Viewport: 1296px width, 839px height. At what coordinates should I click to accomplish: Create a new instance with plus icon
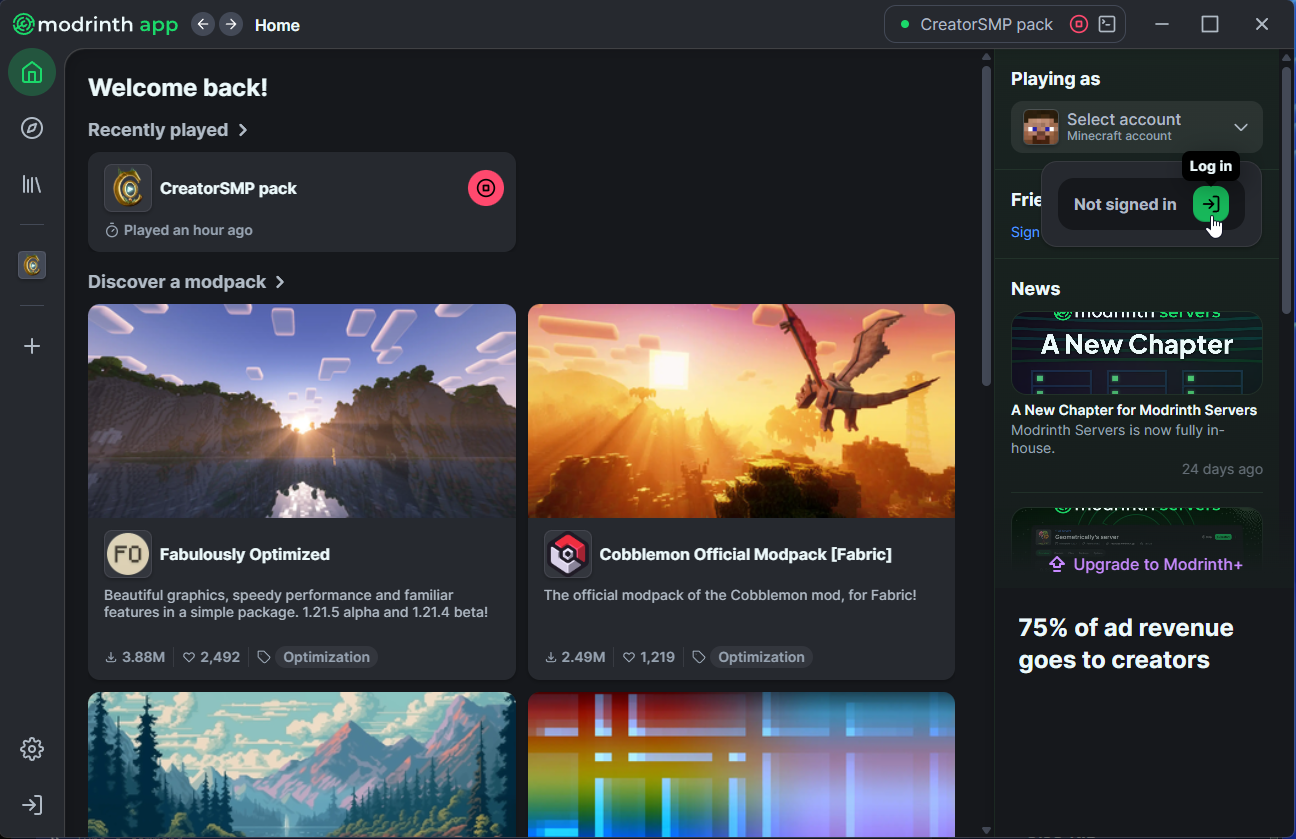[32, 346]
